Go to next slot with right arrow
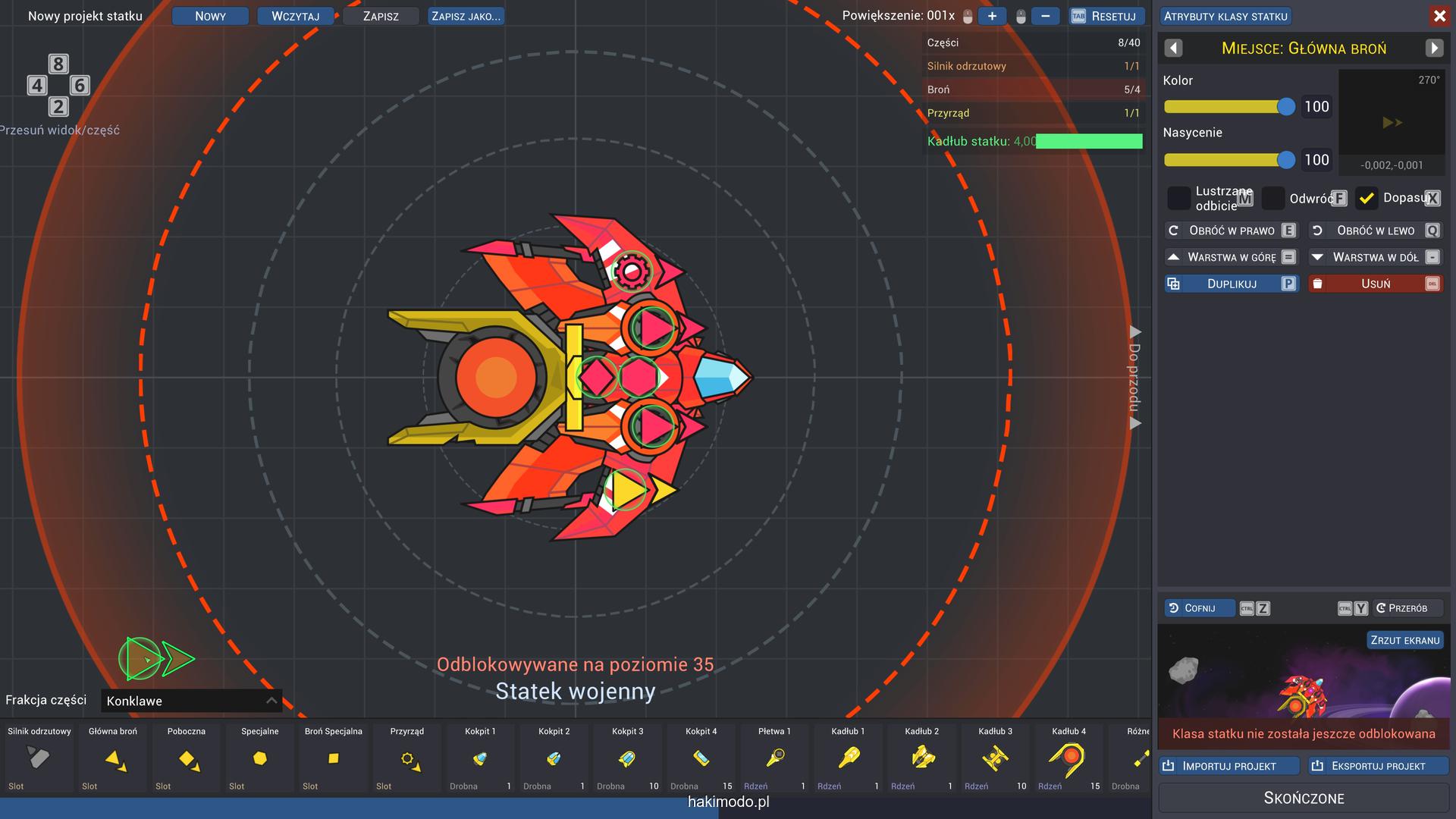1456x819 pixels. pos(1434,49)
